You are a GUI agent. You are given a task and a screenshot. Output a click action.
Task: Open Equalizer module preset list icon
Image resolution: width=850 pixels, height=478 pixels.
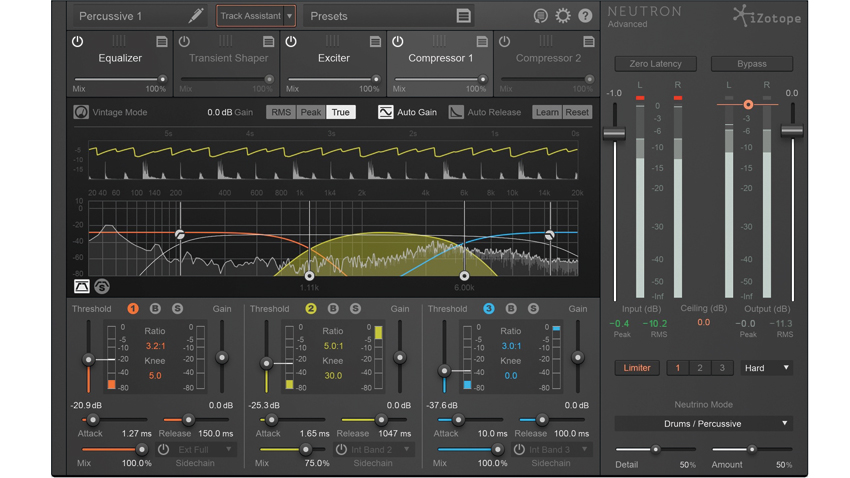162,42
